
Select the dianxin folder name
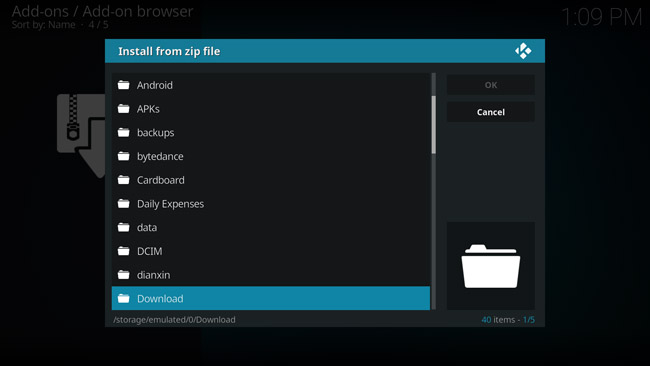tap(153, 275)
